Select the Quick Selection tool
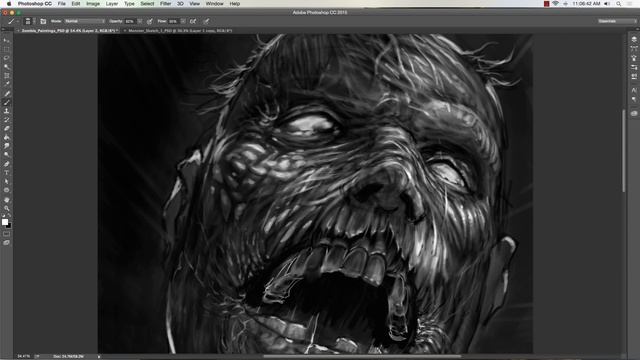Image resolution: width=640 pixels, height=360 pixels. (7, 67)
